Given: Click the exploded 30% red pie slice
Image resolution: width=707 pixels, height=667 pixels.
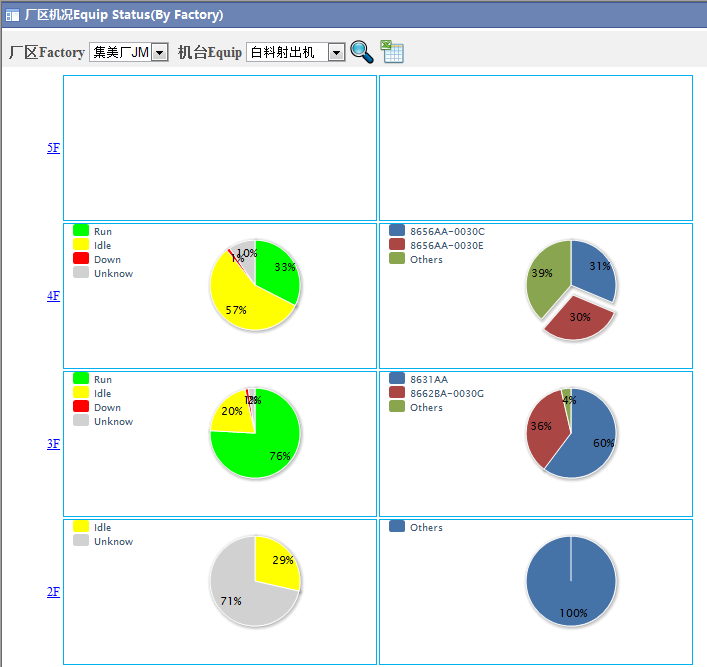Looking at the screenshot, I should 579,320.
